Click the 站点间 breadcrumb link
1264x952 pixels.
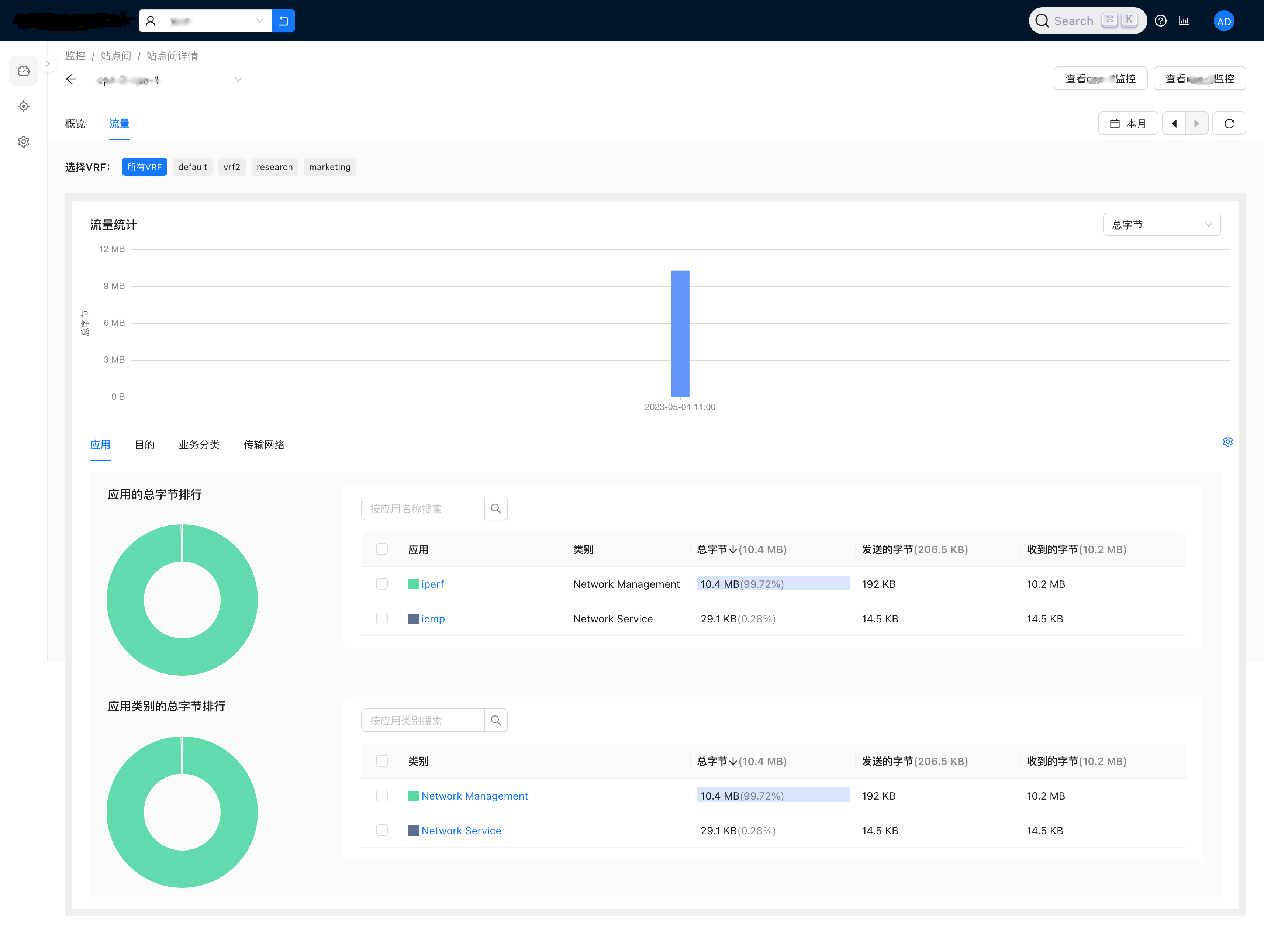coord(116,55)
